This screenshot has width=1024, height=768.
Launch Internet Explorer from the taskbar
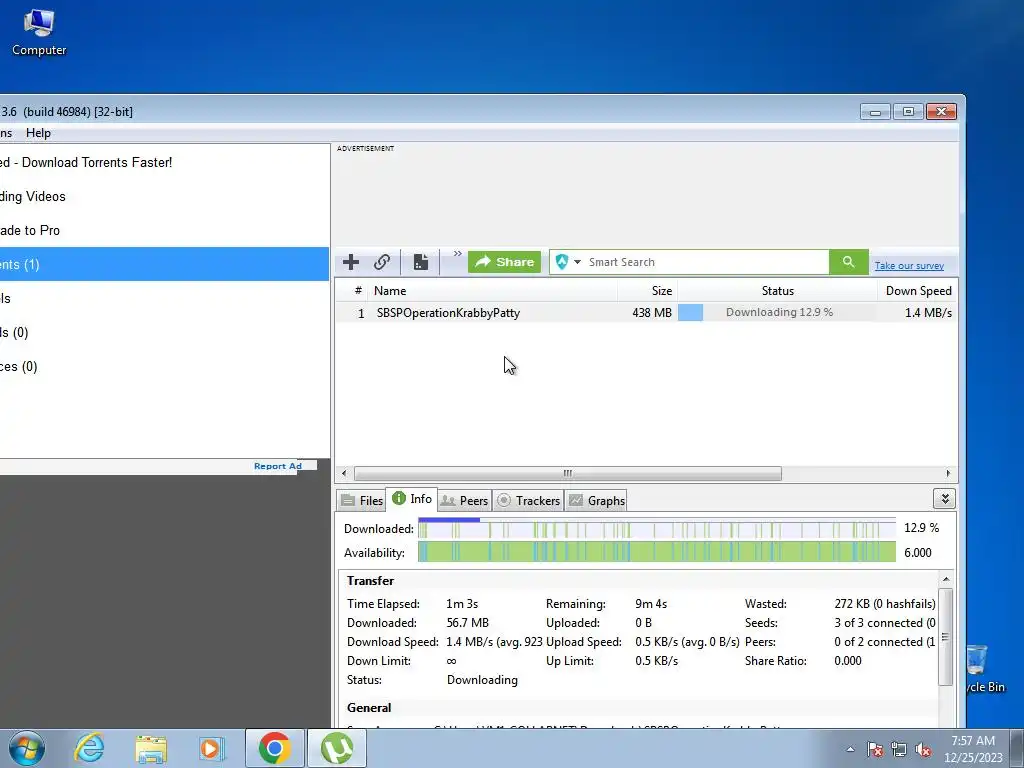(89, 748)
